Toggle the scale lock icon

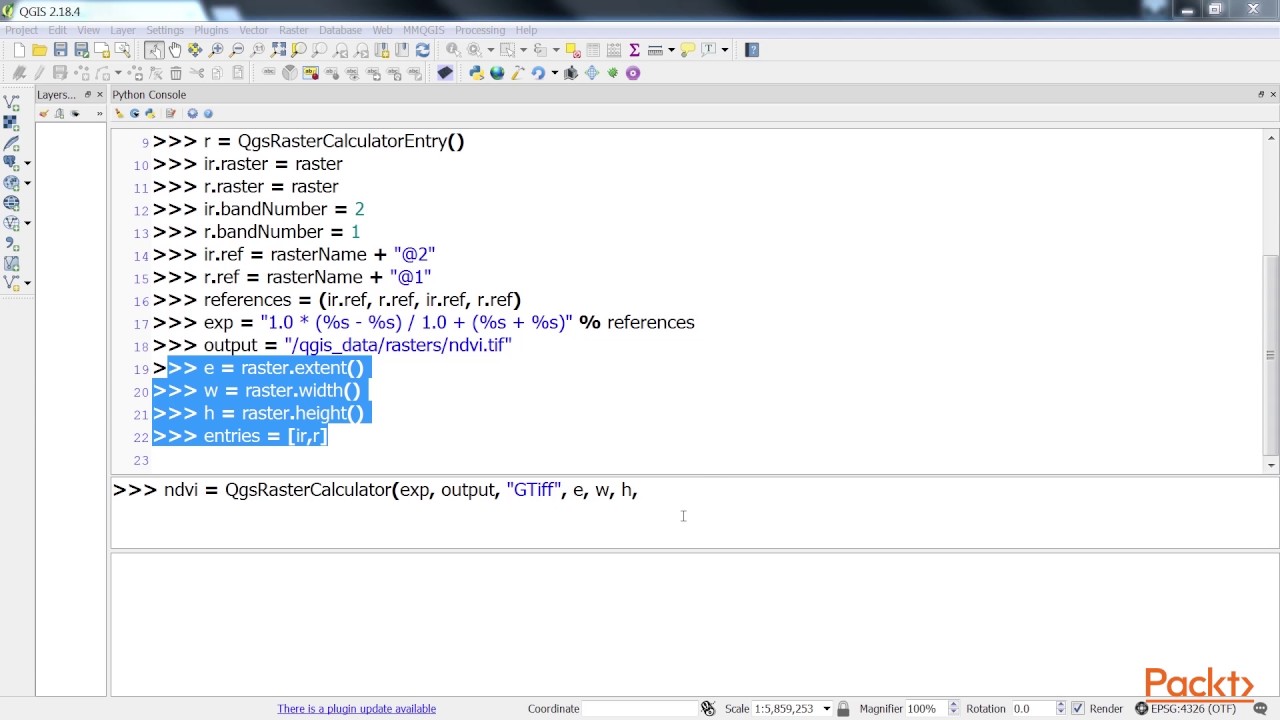[843, 709]
